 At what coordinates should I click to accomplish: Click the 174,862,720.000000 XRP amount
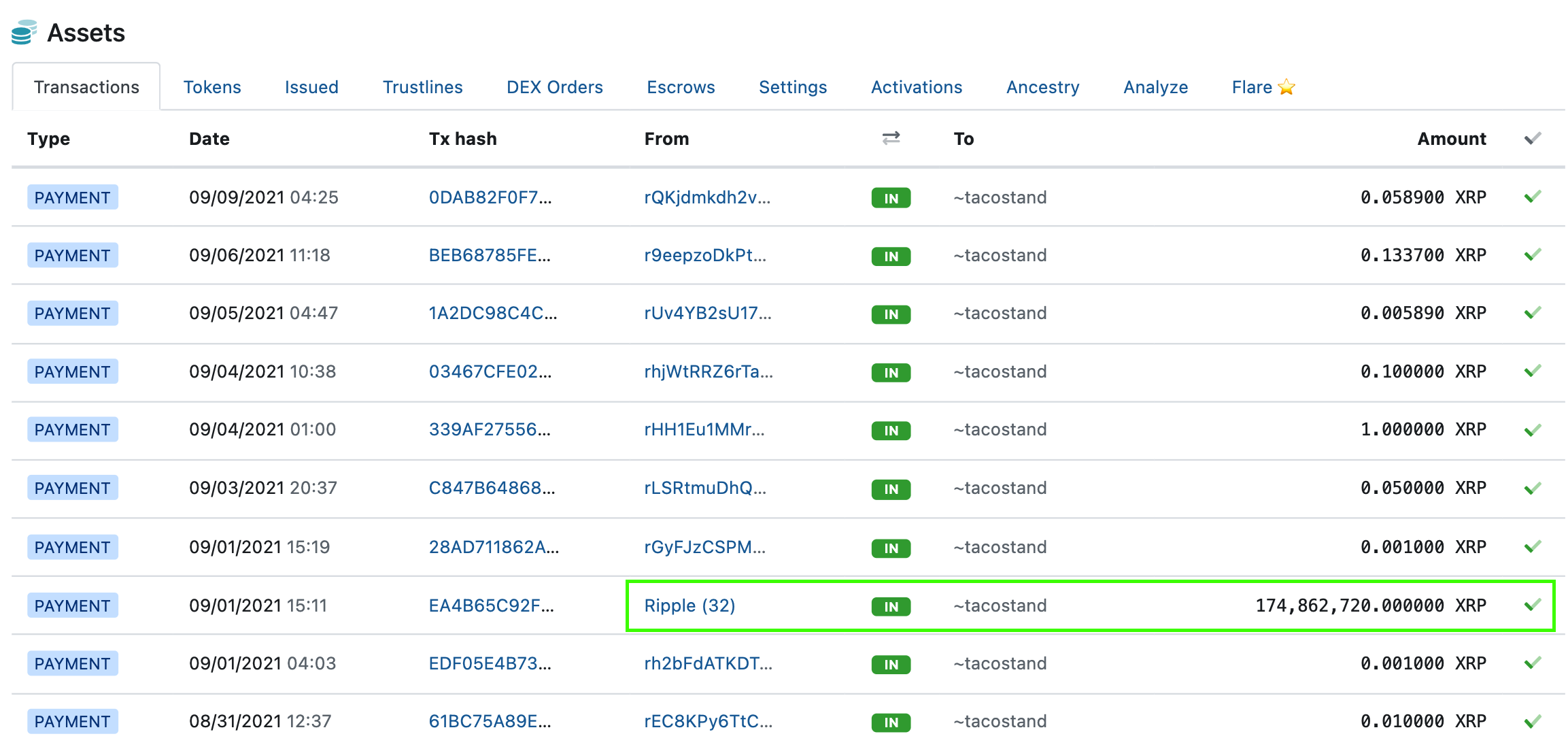1371,605
